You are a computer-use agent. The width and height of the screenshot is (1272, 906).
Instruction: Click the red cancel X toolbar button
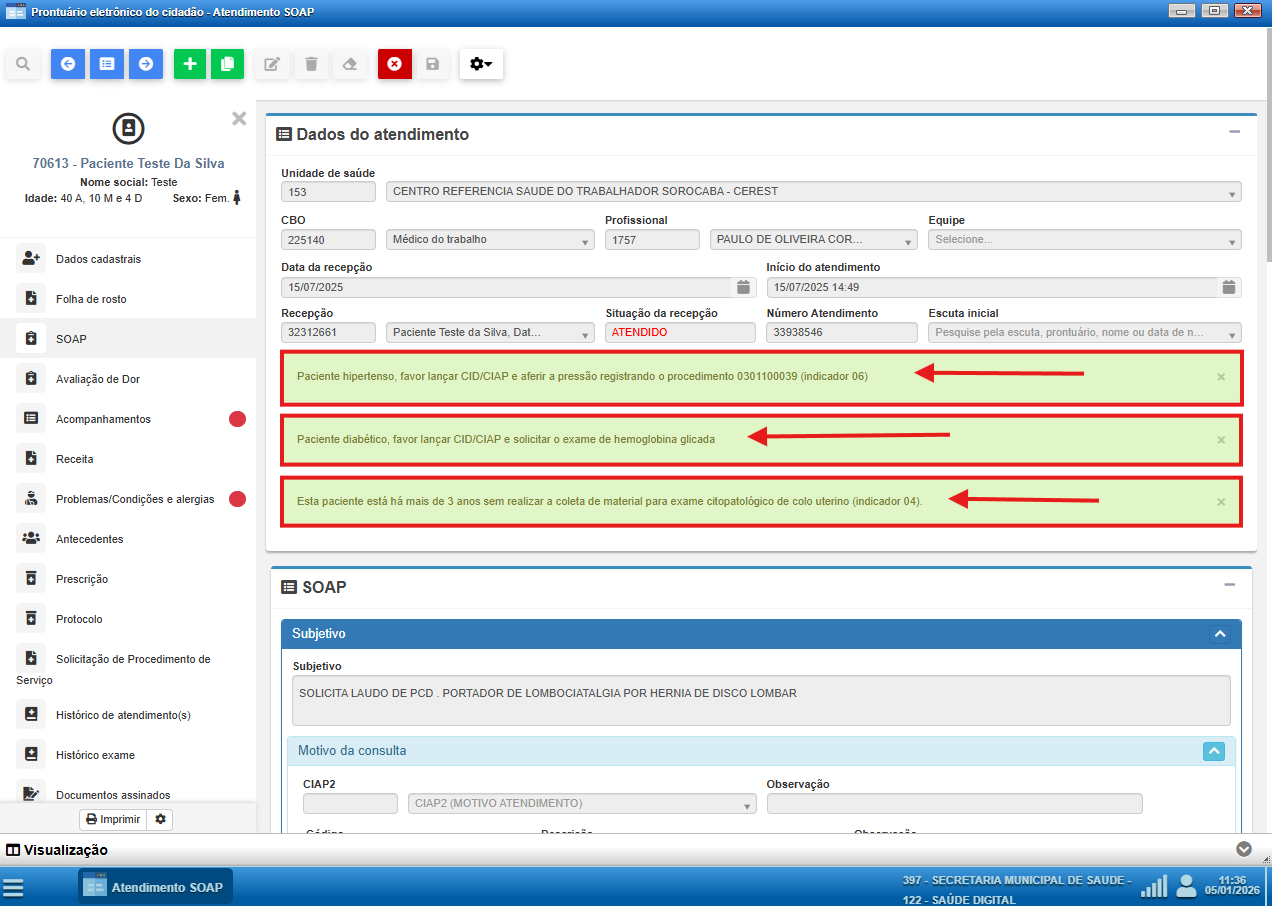pos(394,64)
